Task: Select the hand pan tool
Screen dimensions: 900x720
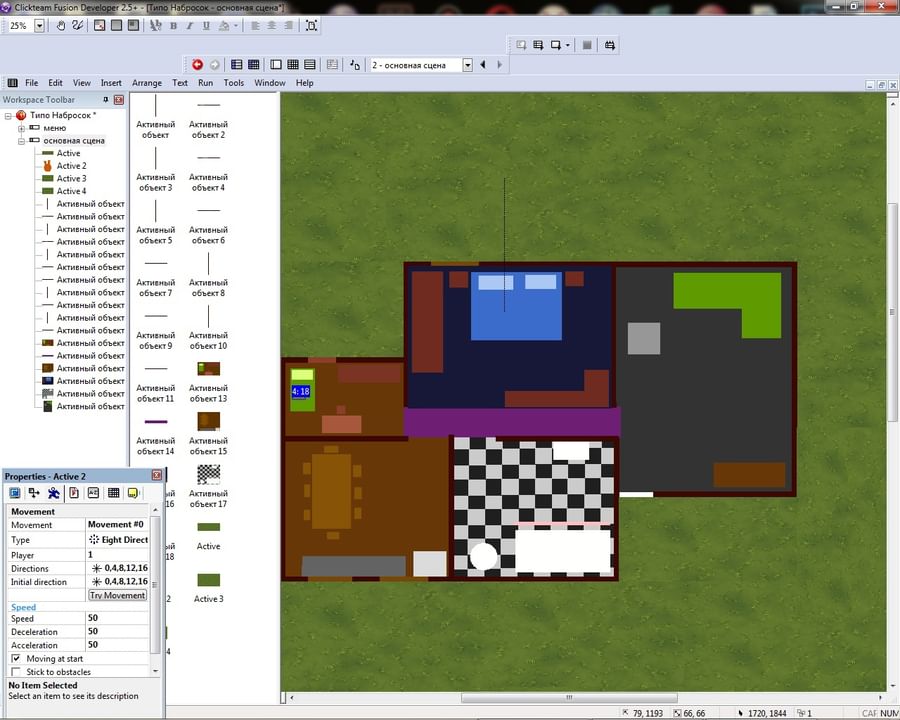Action: (60, 25)
